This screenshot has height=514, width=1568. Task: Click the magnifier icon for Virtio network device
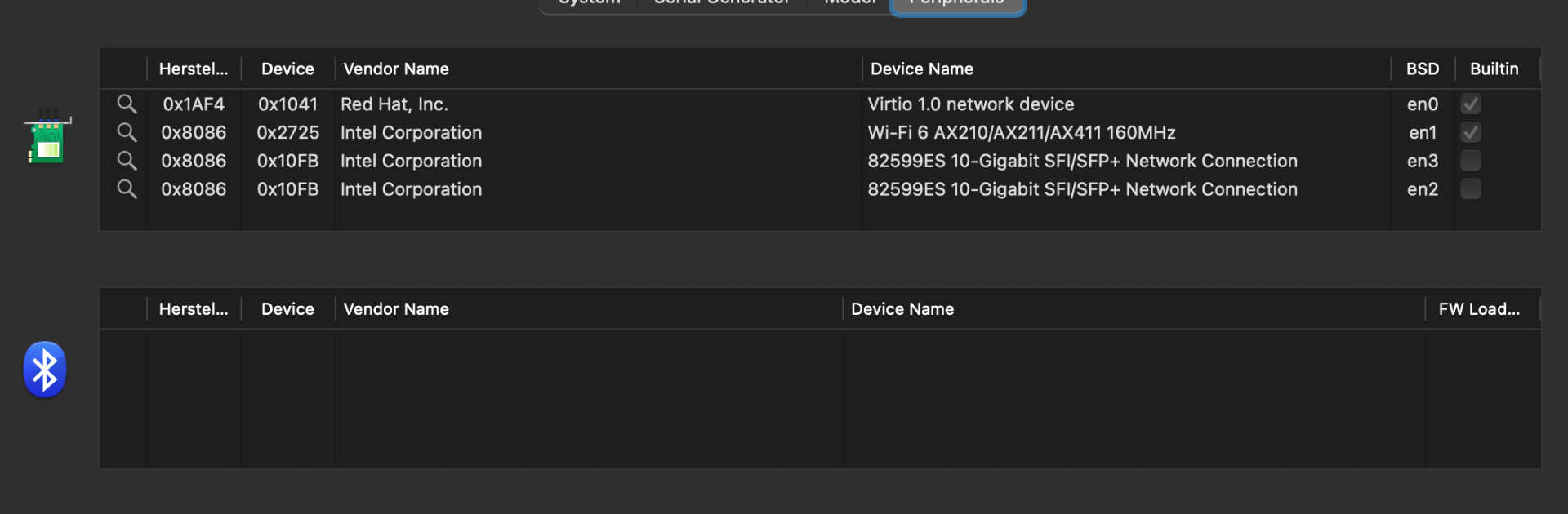tap(127, 104)
